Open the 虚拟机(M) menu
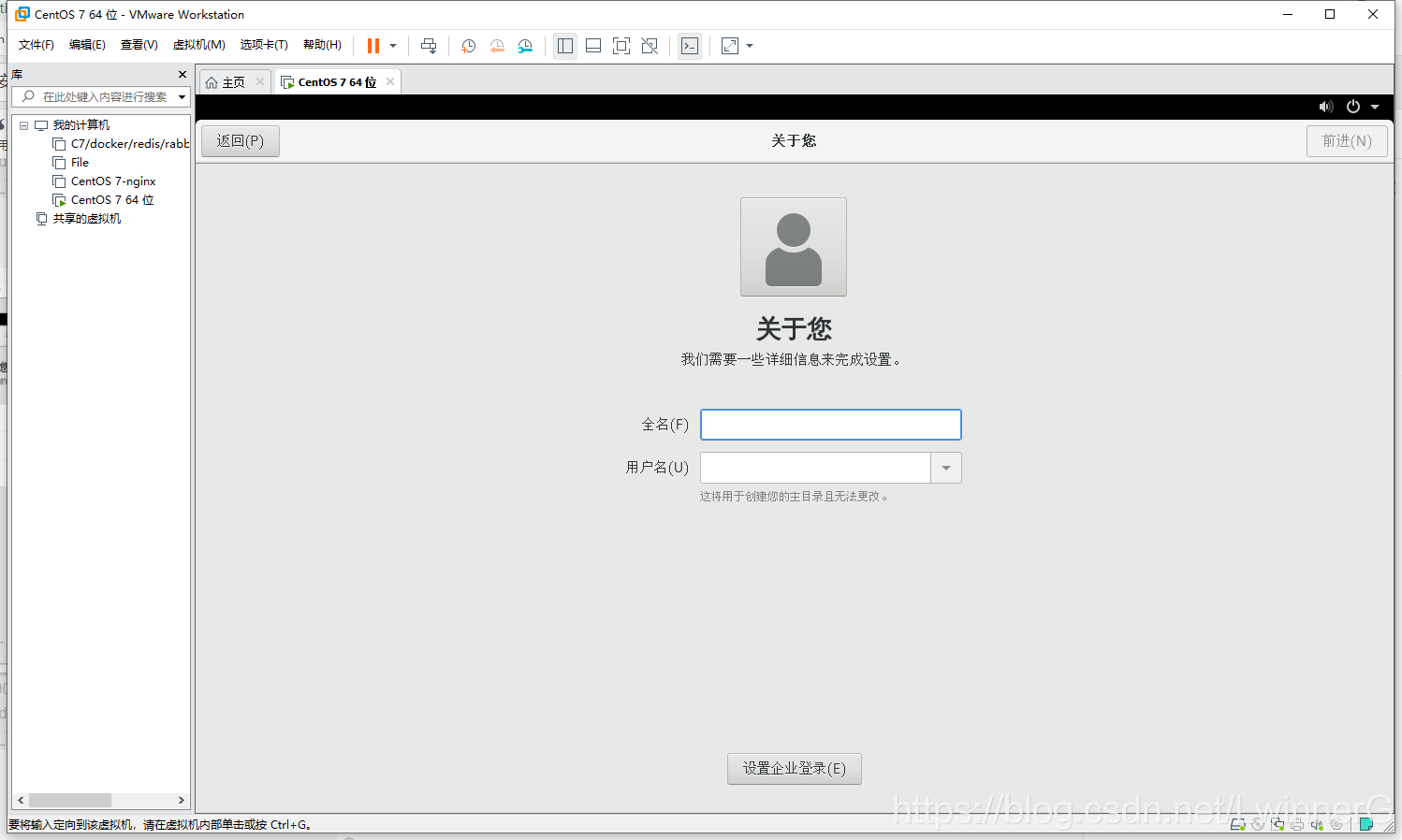Screen dimensions: 1402x840 199,45
